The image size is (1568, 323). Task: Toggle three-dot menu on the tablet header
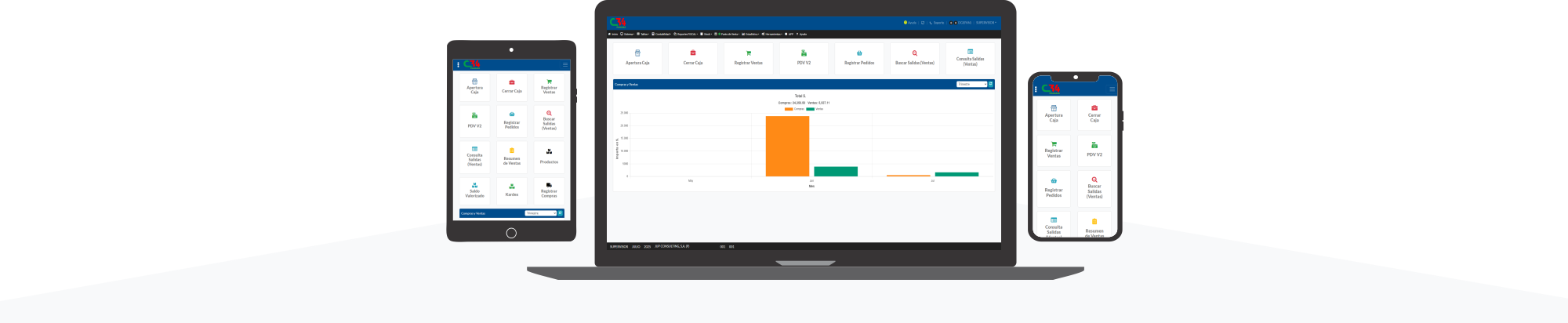tap(458, 64)
